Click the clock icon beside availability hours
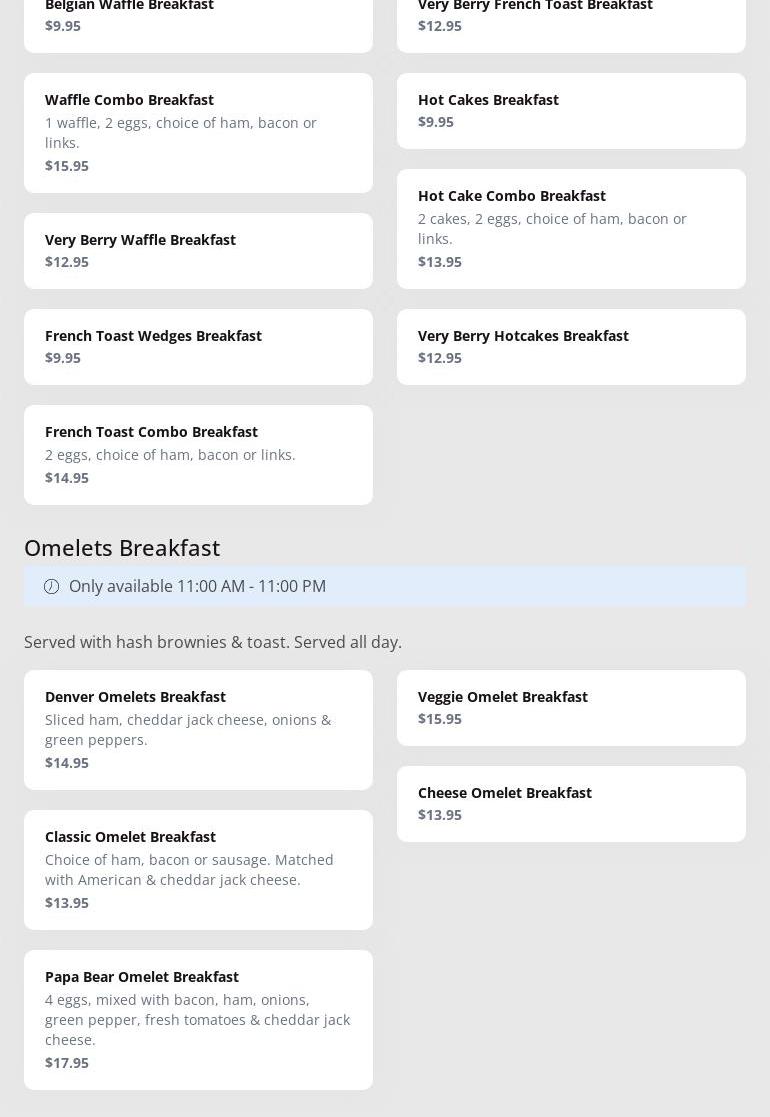 (51, 587)
